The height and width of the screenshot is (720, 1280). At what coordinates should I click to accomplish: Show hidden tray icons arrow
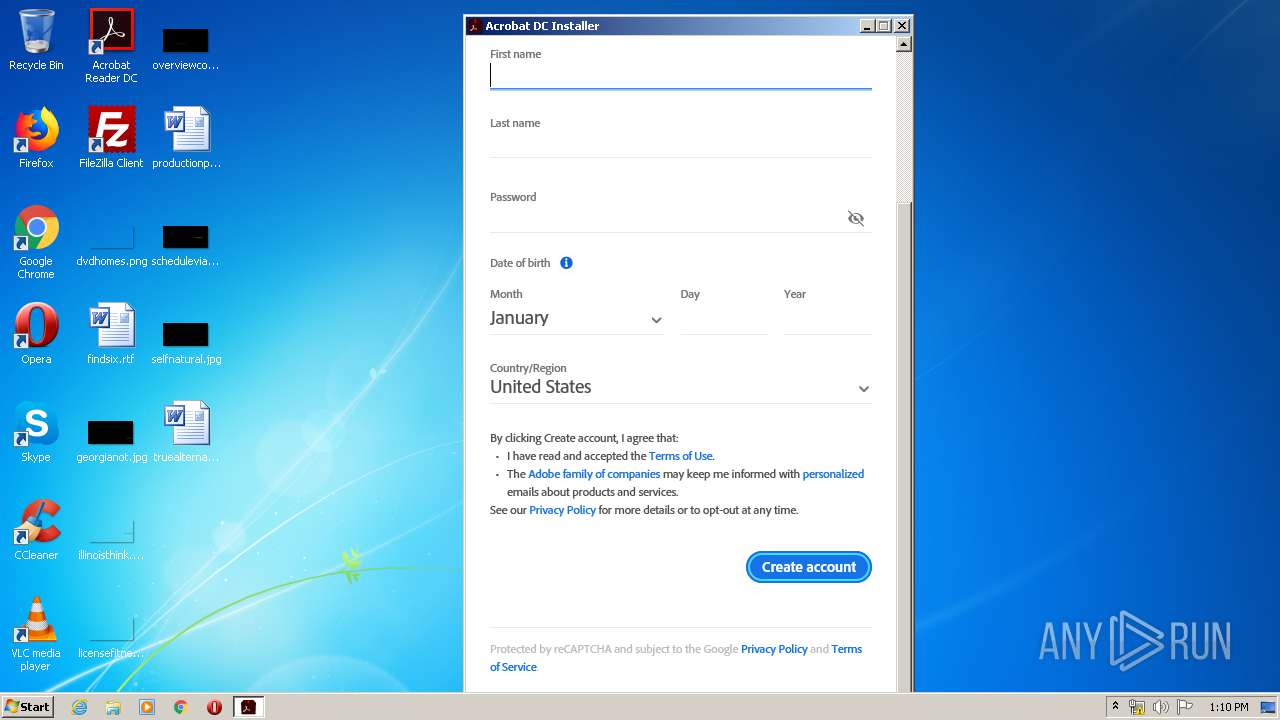tap(1115, 707)
